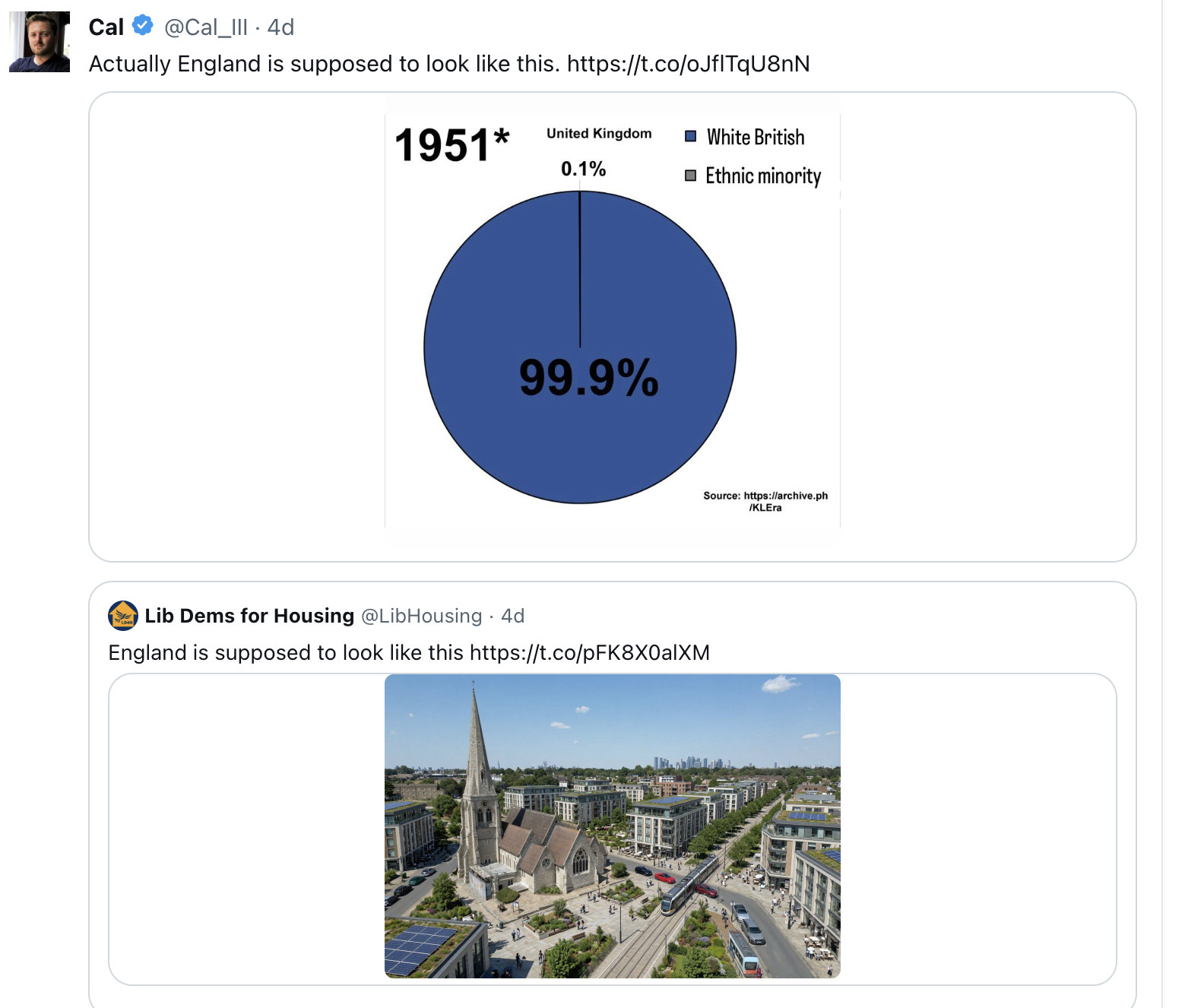
Task: Click the 1951* year label on the chart
Action: coord(452,144)
